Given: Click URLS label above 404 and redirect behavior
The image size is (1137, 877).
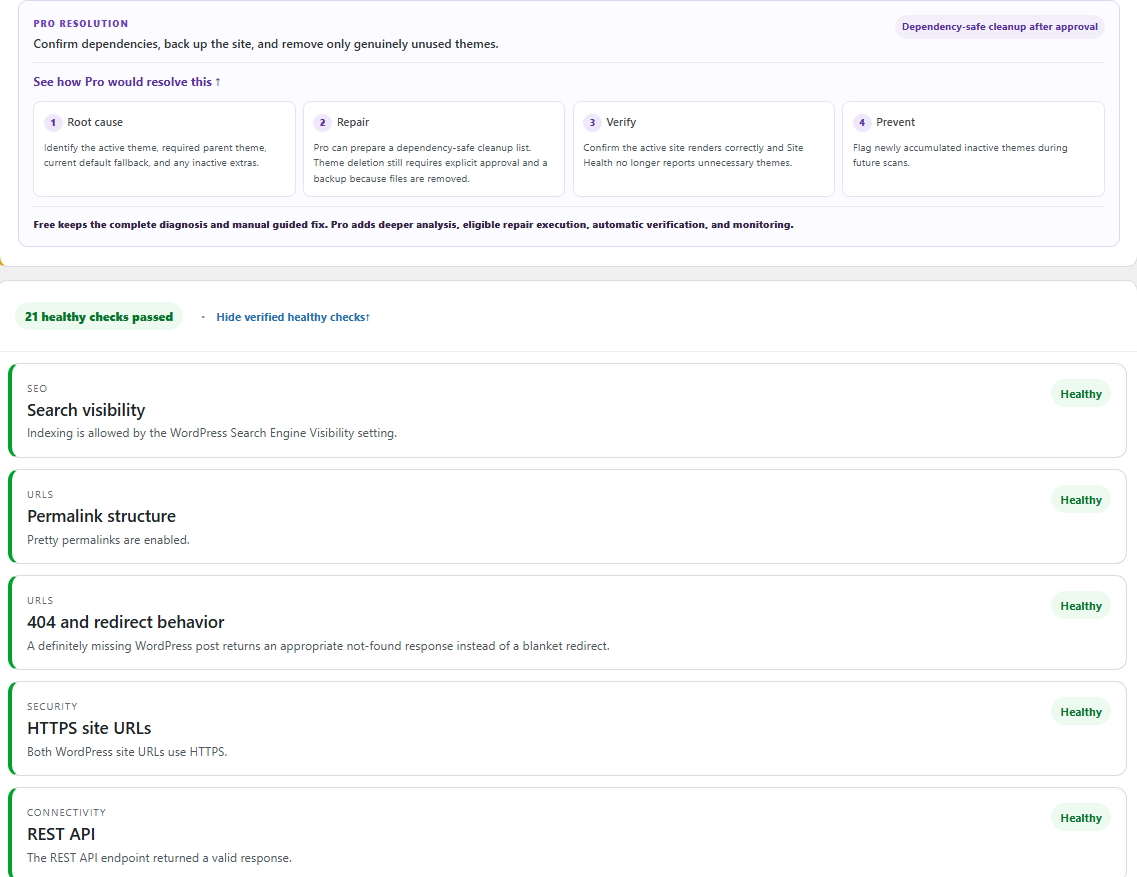Looking at the screenshot, I should [40, 601].
